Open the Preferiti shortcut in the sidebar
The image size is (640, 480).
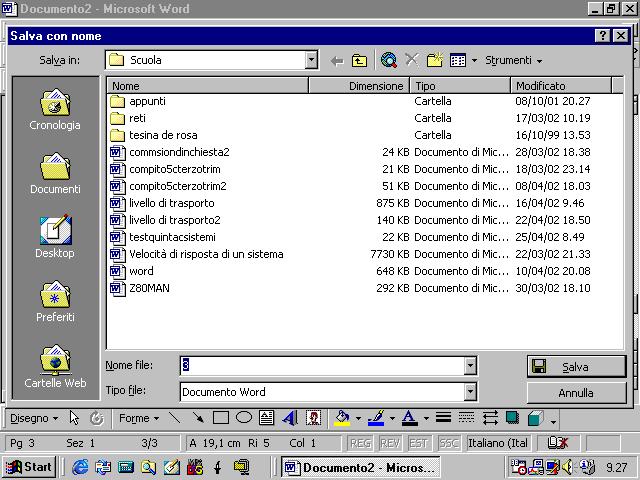[x=55, y=302]
